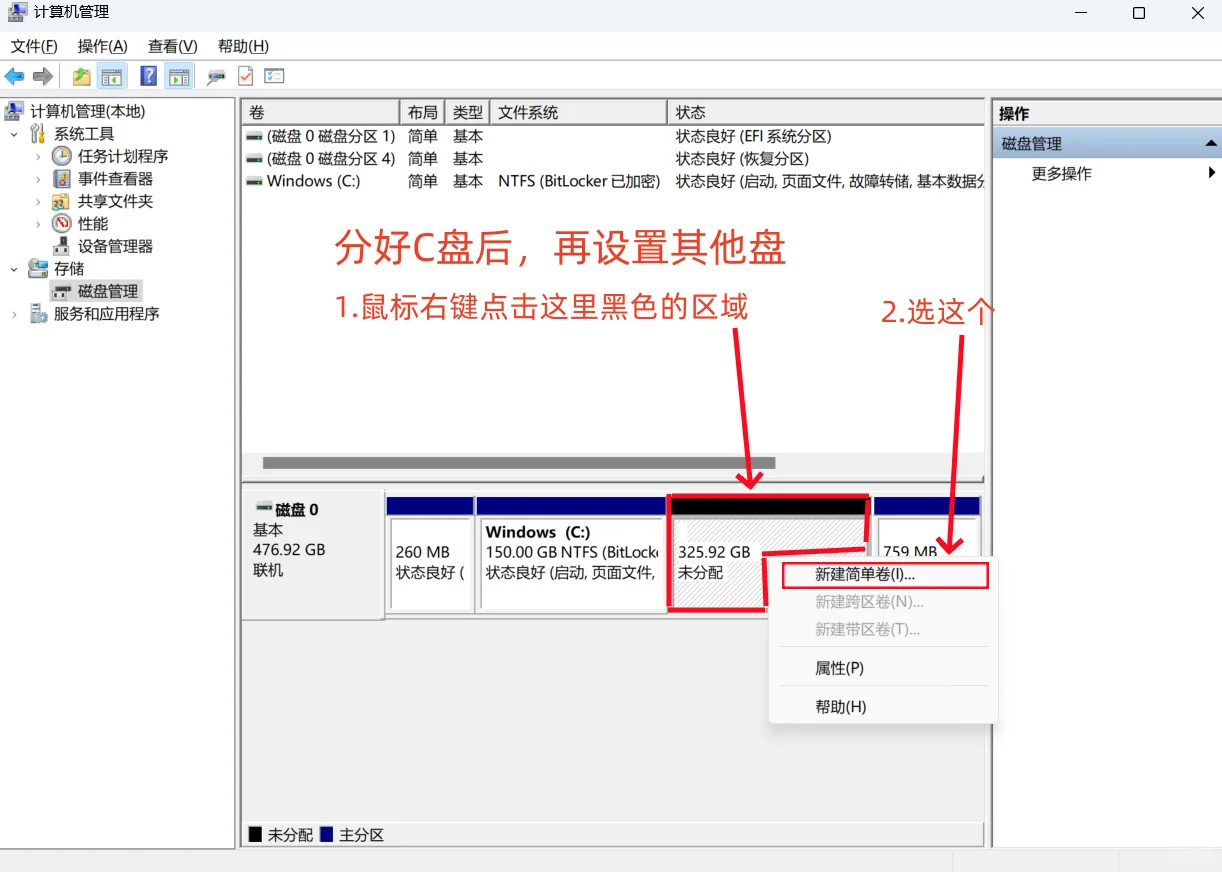Toggle the show/hide console tree toolbar icon
Screen dimensions: 1222x872
(113, 76)
